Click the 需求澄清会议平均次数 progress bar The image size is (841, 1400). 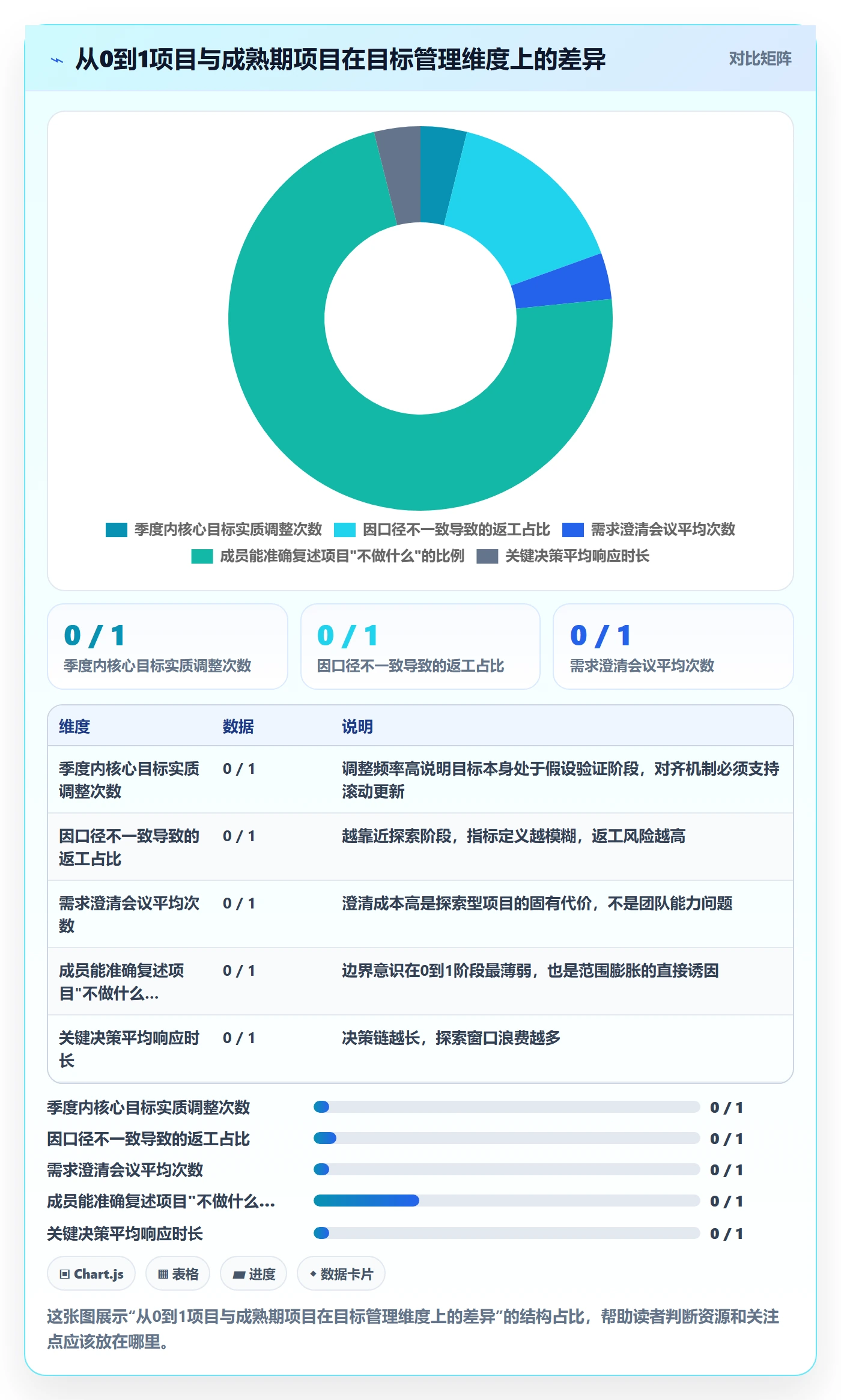506,1169
